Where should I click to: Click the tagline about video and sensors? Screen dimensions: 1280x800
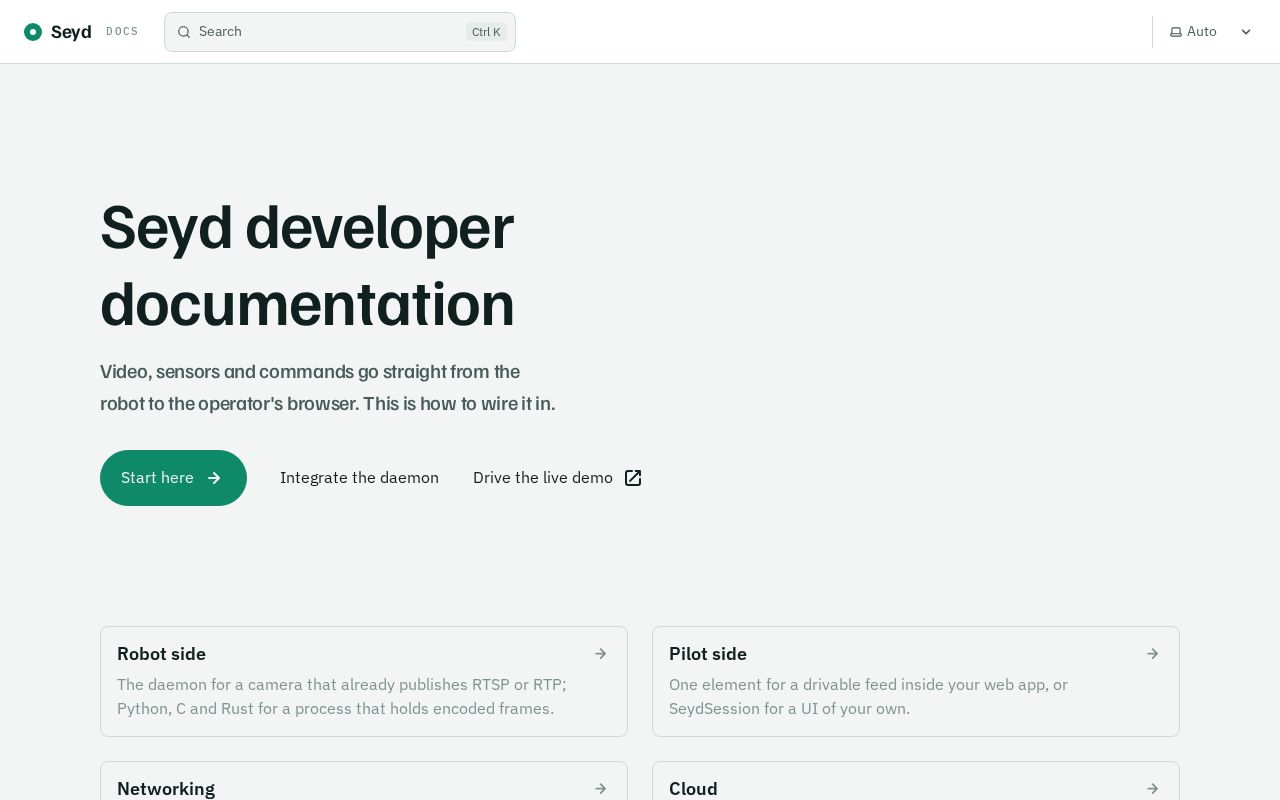[x=327, y=388]
